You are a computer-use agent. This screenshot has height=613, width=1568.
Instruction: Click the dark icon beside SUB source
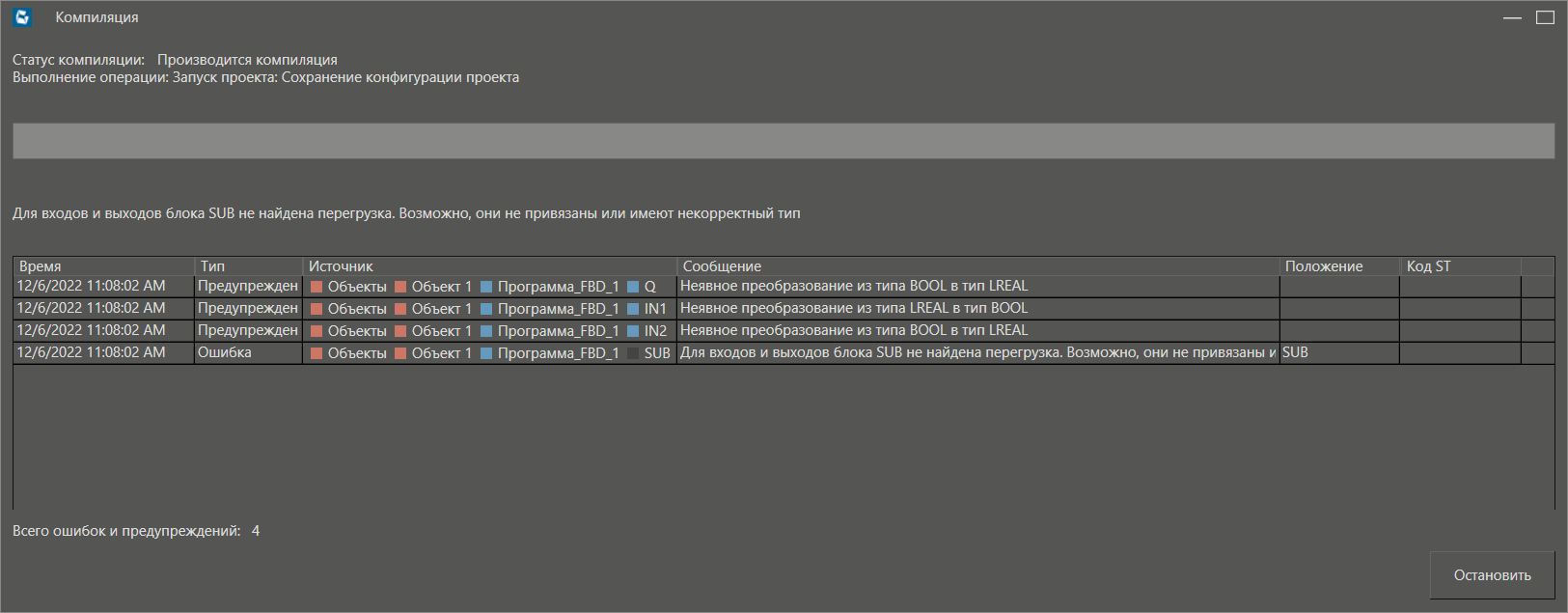click(x=633, y=353)
